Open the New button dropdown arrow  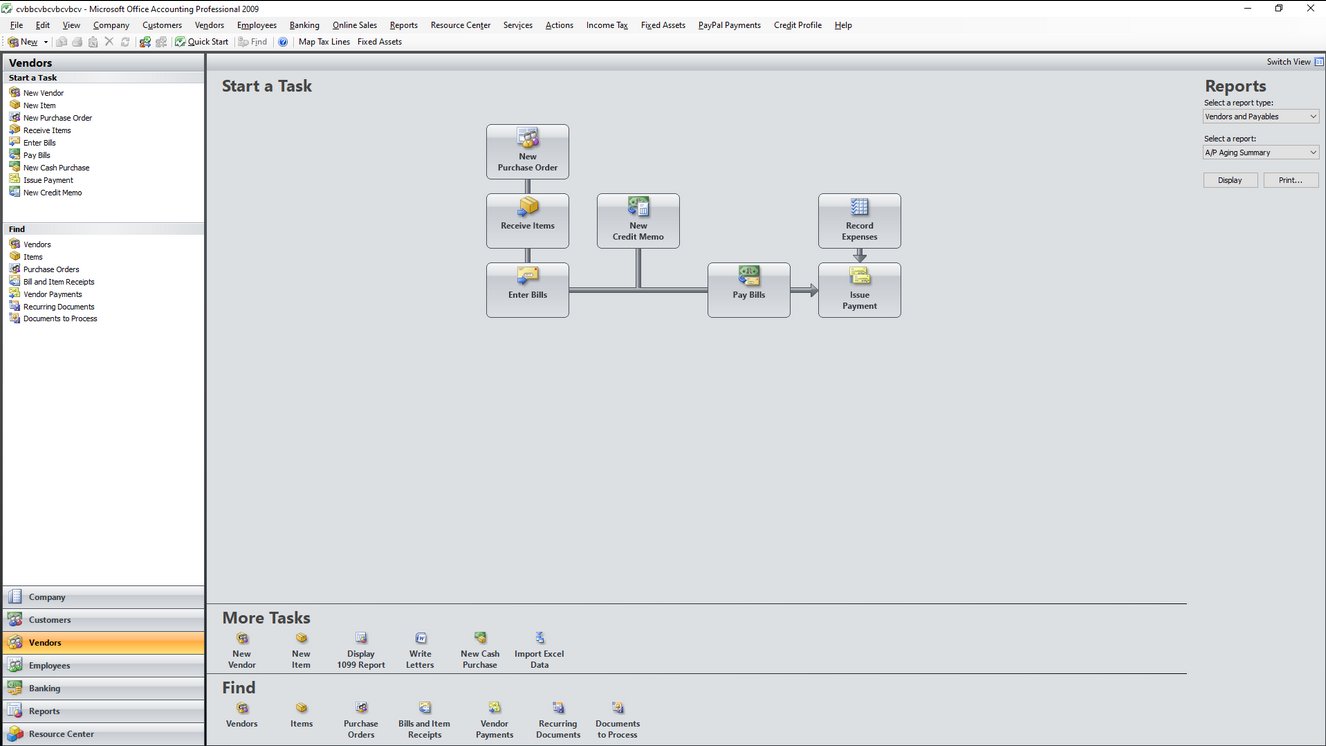tap(46, 42)
